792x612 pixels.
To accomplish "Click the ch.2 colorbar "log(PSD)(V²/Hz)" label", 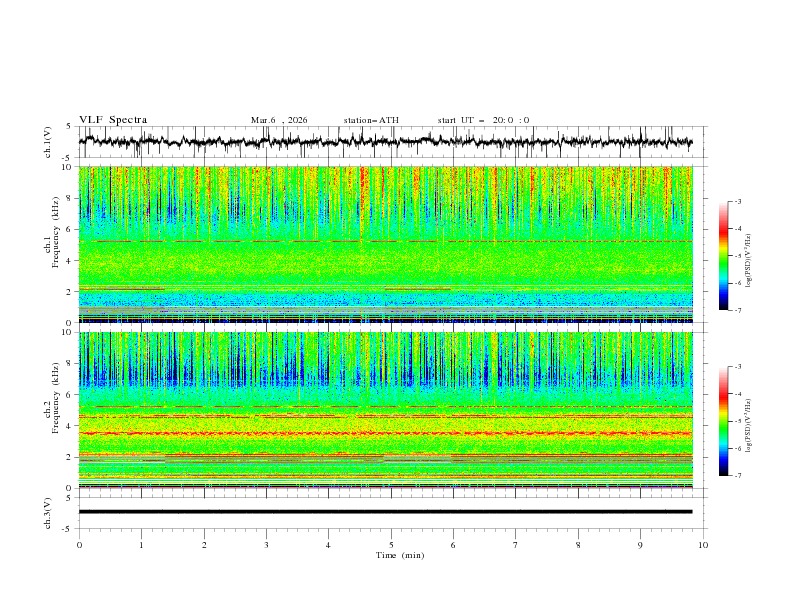I will 749,426.
